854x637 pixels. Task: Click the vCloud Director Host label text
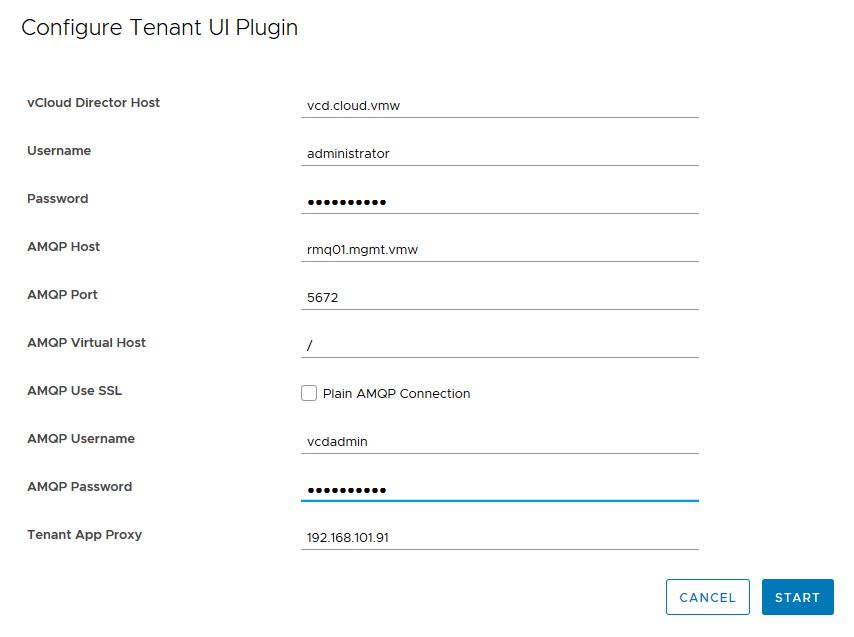pos(93,103)
